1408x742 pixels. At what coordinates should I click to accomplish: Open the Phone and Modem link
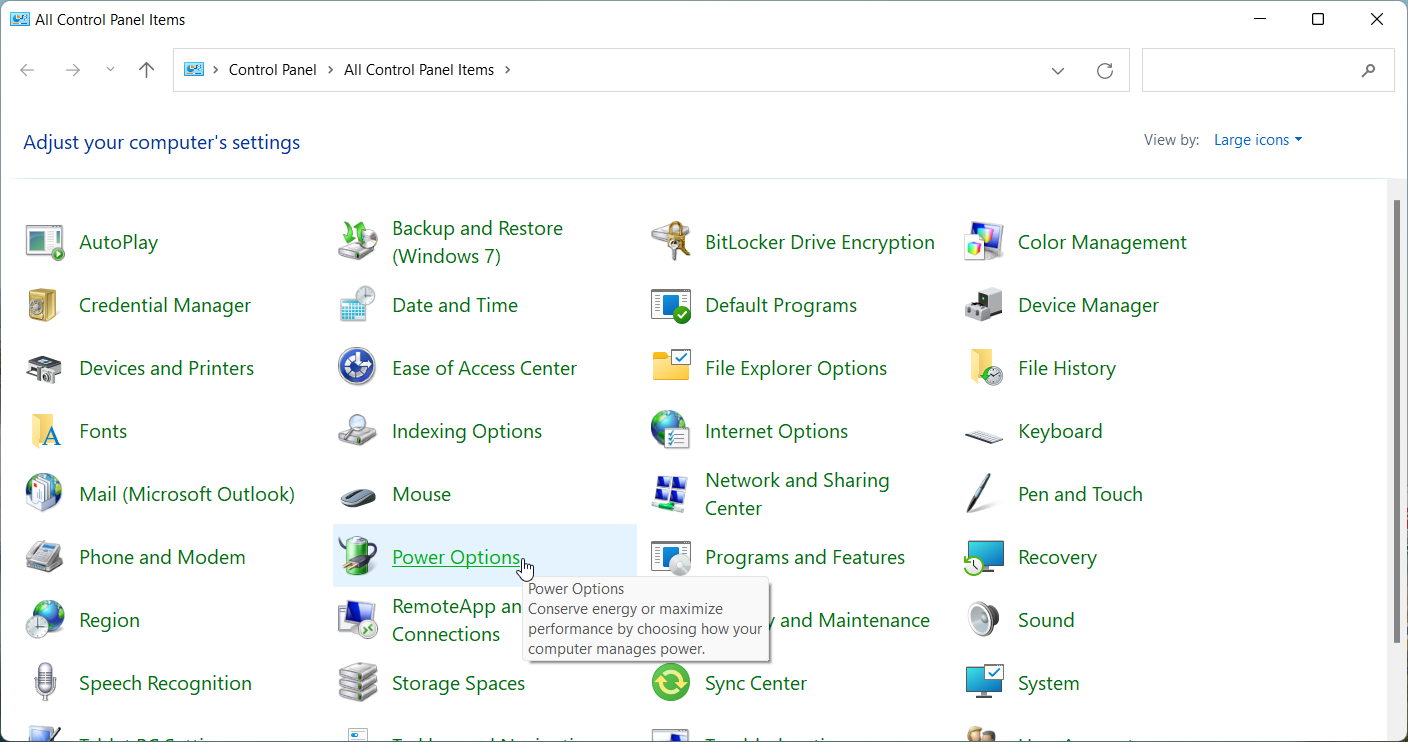tap(162, 557)
